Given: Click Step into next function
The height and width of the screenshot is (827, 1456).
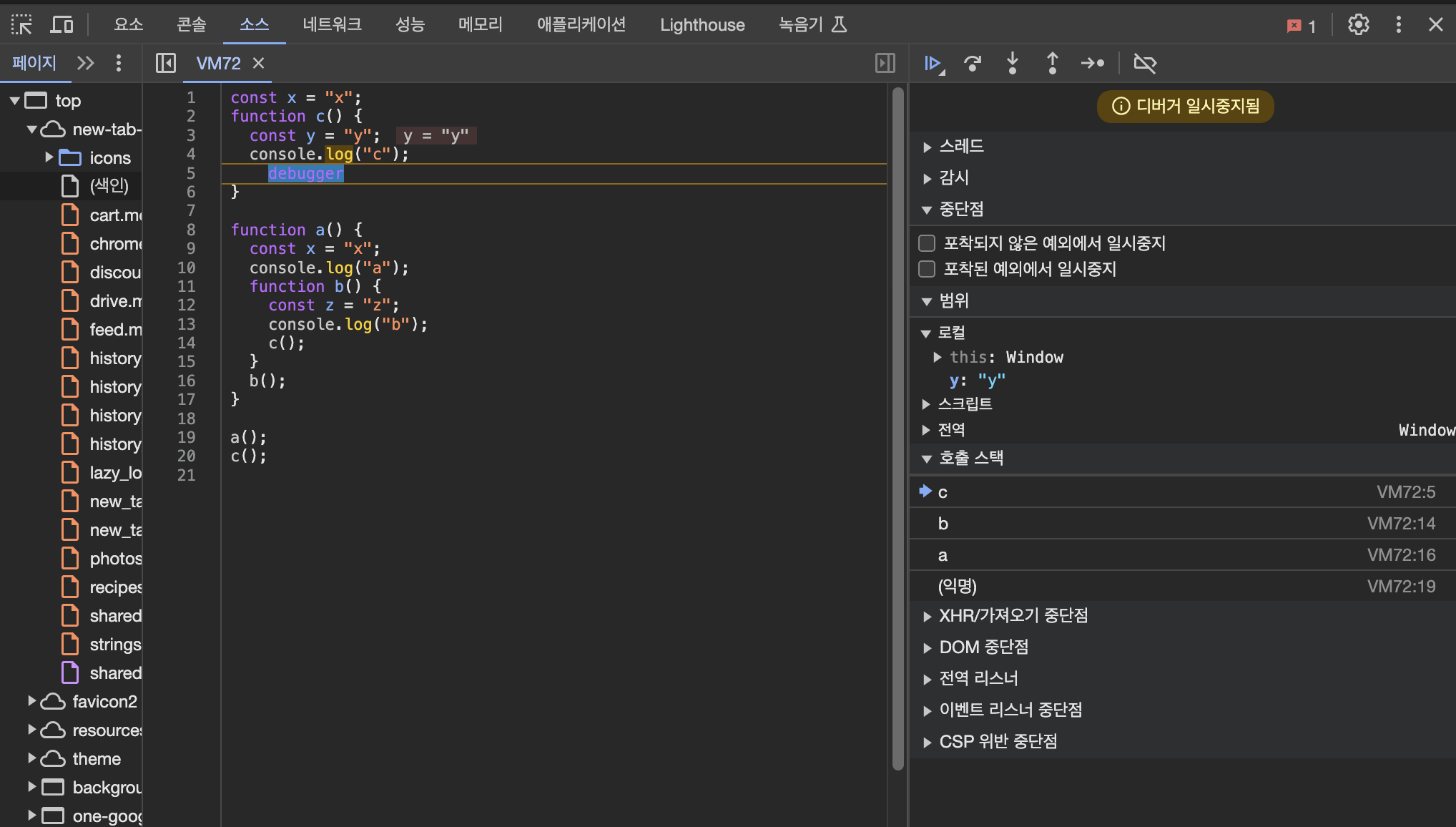Looking at the screenshot, I should [1013, 64].
